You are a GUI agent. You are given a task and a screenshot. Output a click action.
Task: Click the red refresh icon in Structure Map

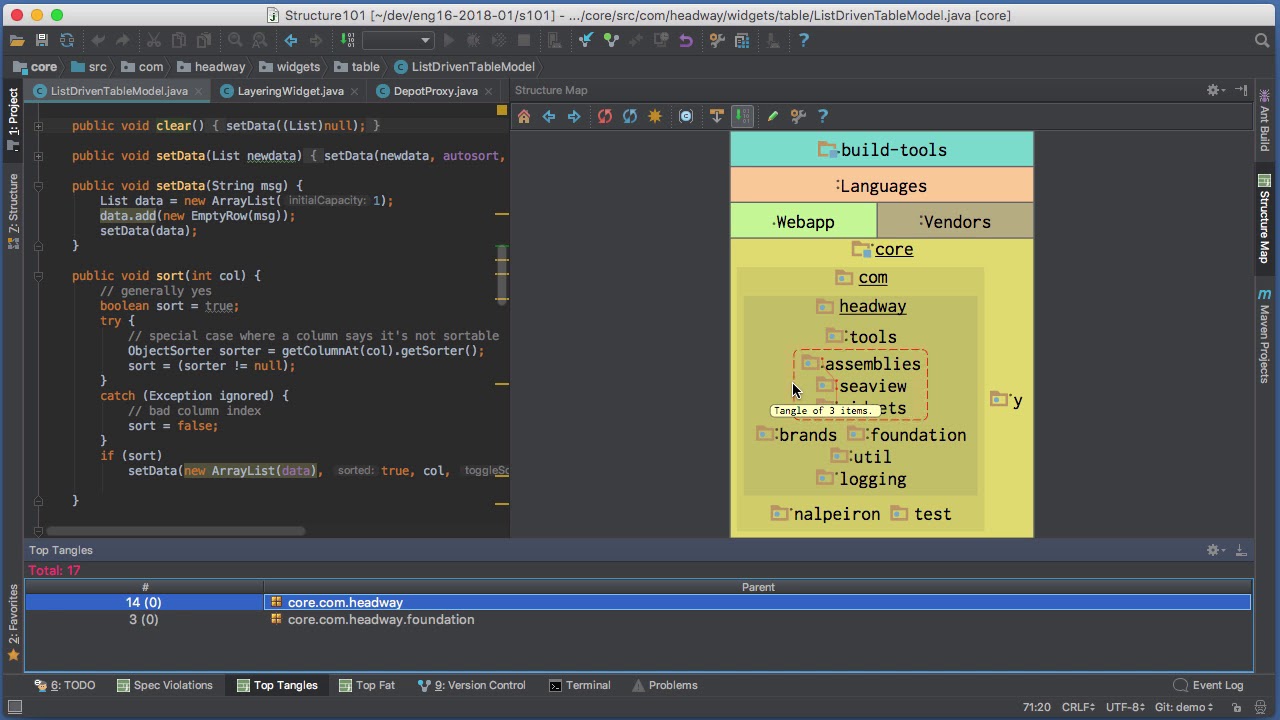[605, 116]
